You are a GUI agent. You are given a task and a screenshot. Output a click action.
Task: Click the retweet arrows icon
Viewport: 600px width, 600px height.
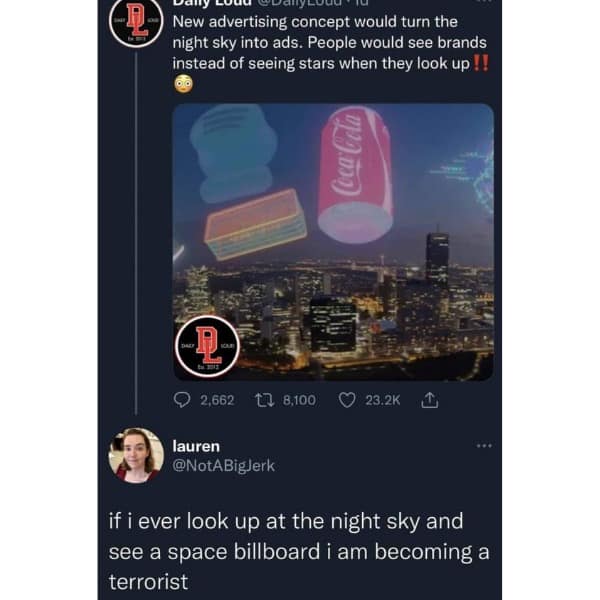[264, 400]
